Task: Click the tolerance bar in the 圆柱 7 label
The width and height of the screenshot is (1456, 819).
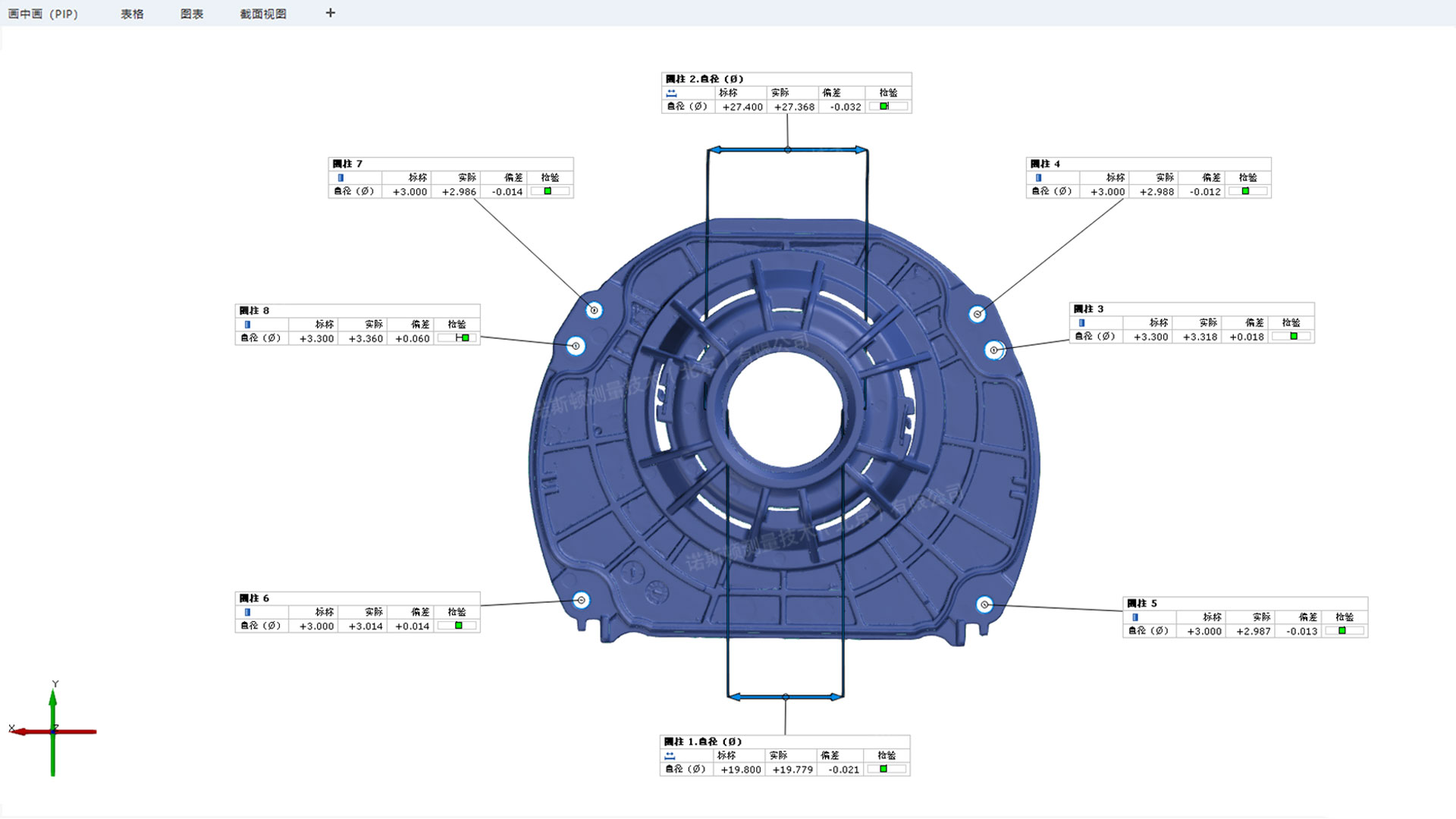Action: 551,191
